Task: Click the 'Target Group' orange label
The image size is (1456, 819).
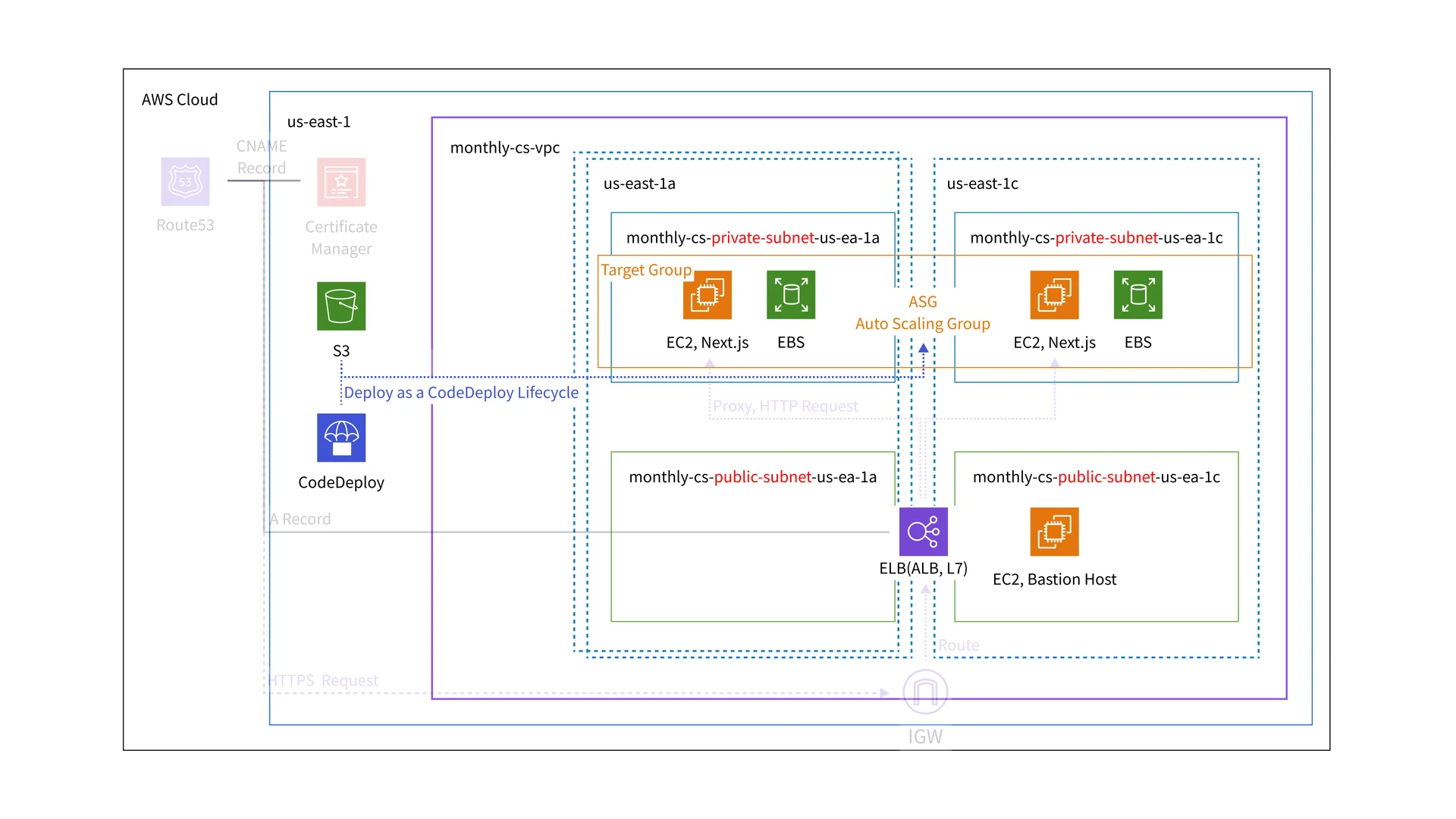Action: (x=646, y=270)
